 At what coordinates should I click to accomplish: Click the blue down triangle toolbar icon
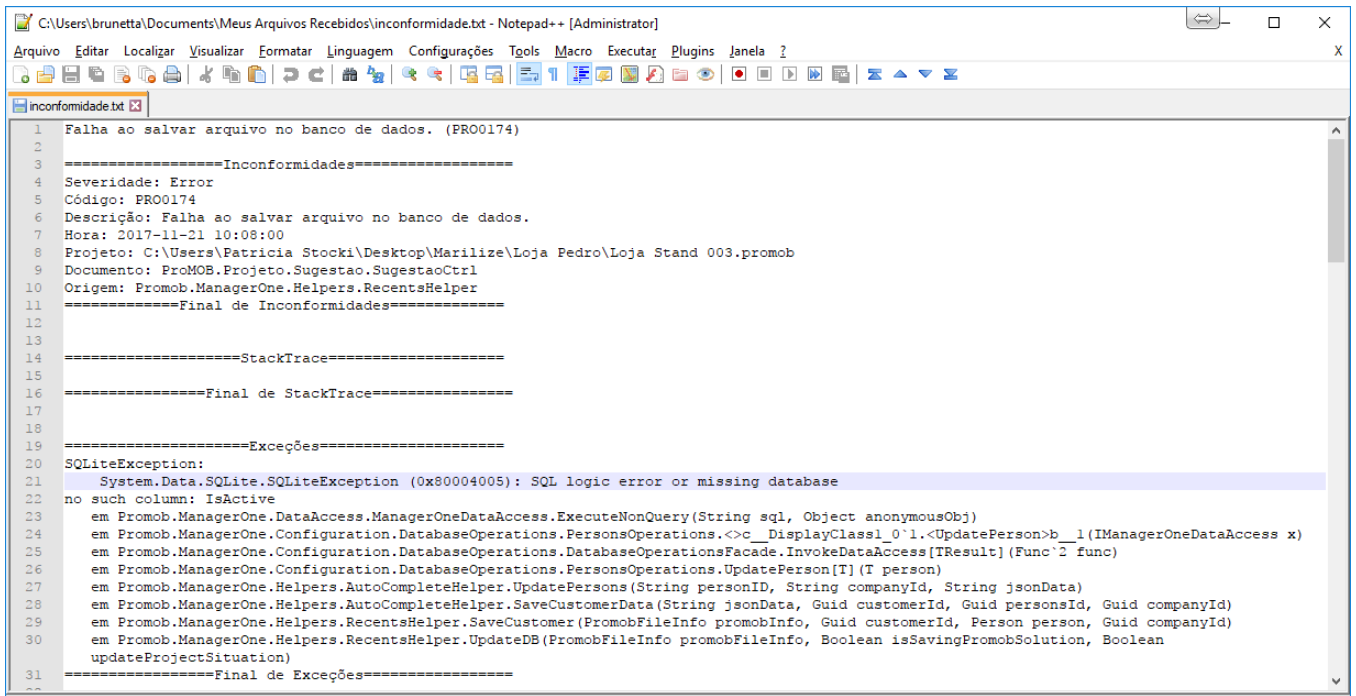925,74
